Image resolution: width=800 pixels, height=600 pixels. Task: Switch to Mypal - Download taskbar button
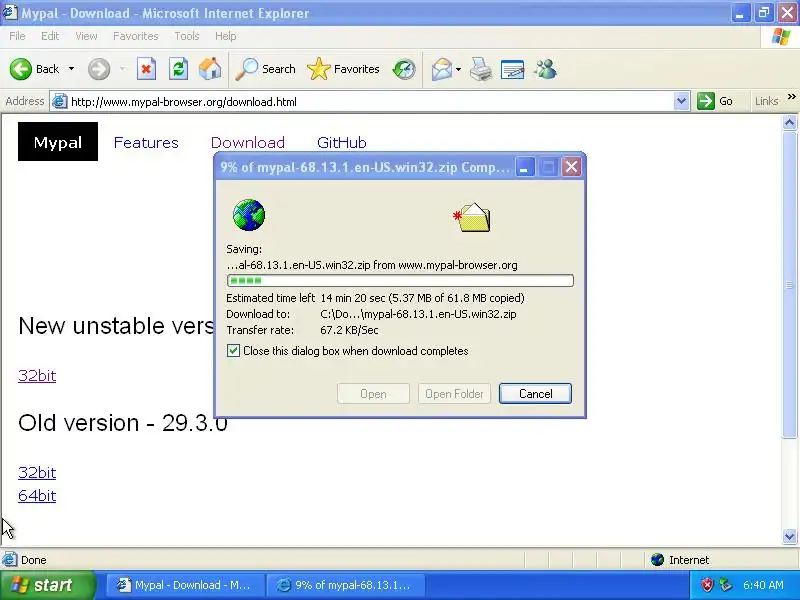pos(186,585)
